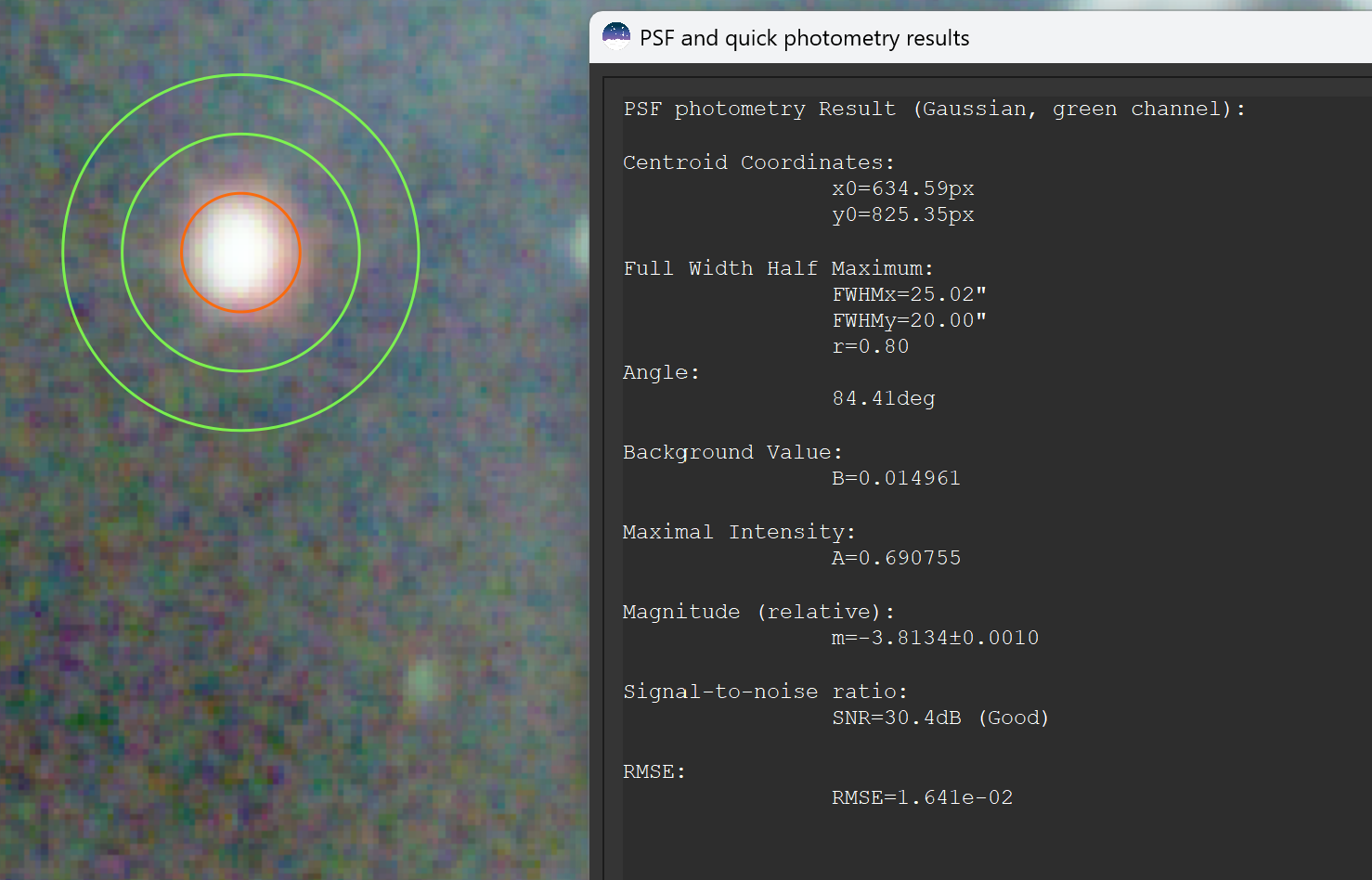Image resolution: width=1372 pixels, height=880 pixels.
Task: Click the r=0.80 roundness value
Action: (870, 346)
